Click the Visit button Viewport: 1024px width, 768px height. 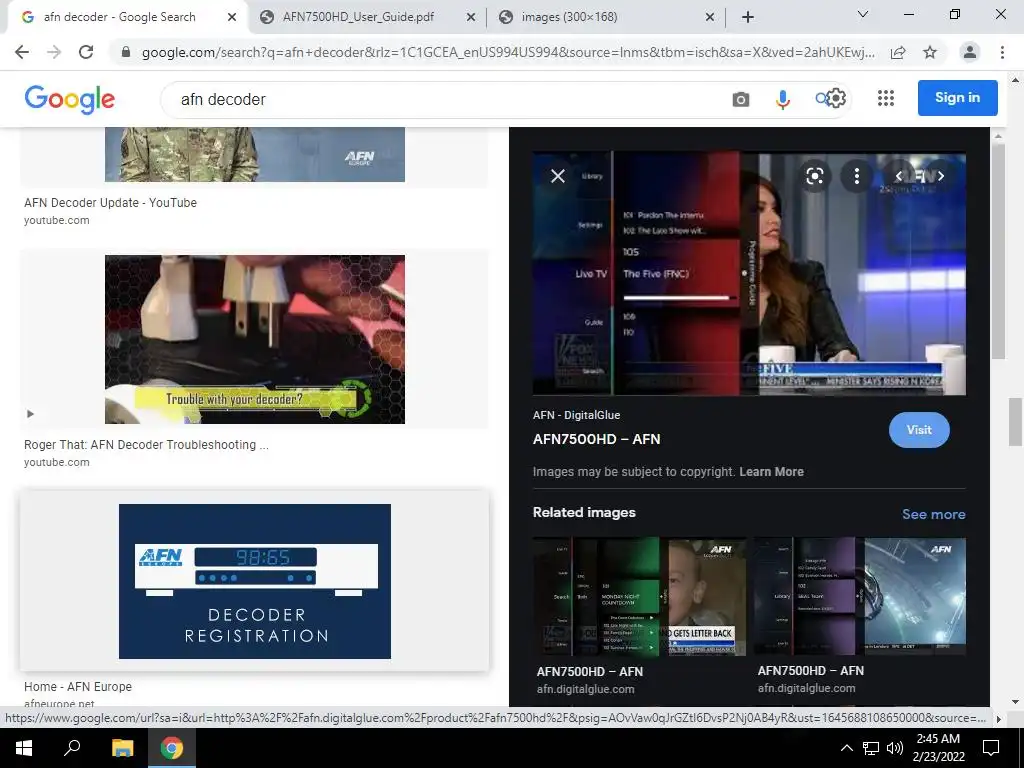pyautogui.click(x=919, y=430)
